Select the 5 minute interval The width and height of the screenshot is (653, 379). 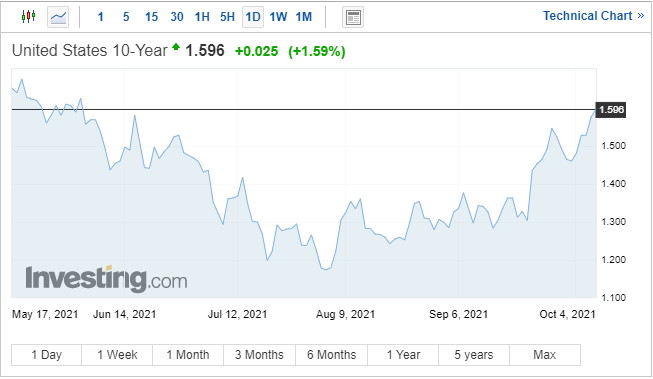coord(126,17)
